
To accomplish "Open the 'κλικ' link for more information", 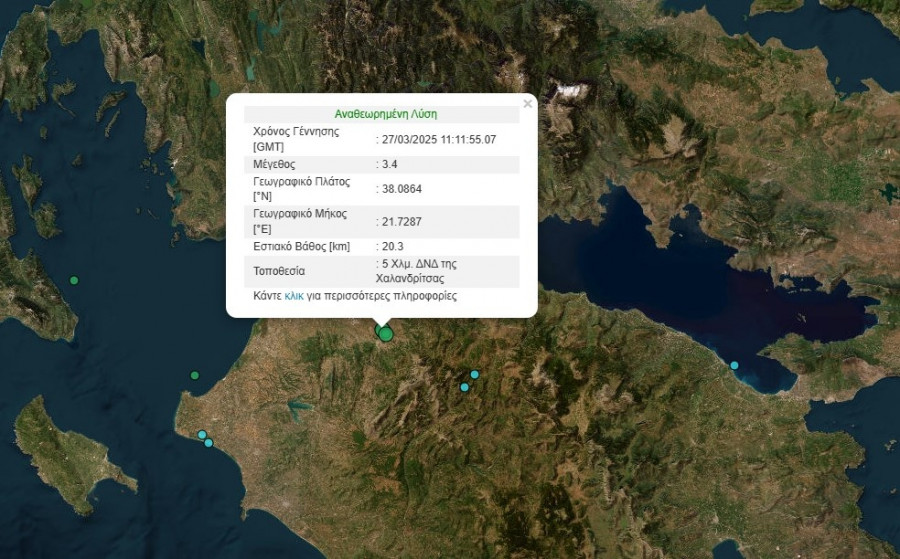I will (x=294, y=296).
